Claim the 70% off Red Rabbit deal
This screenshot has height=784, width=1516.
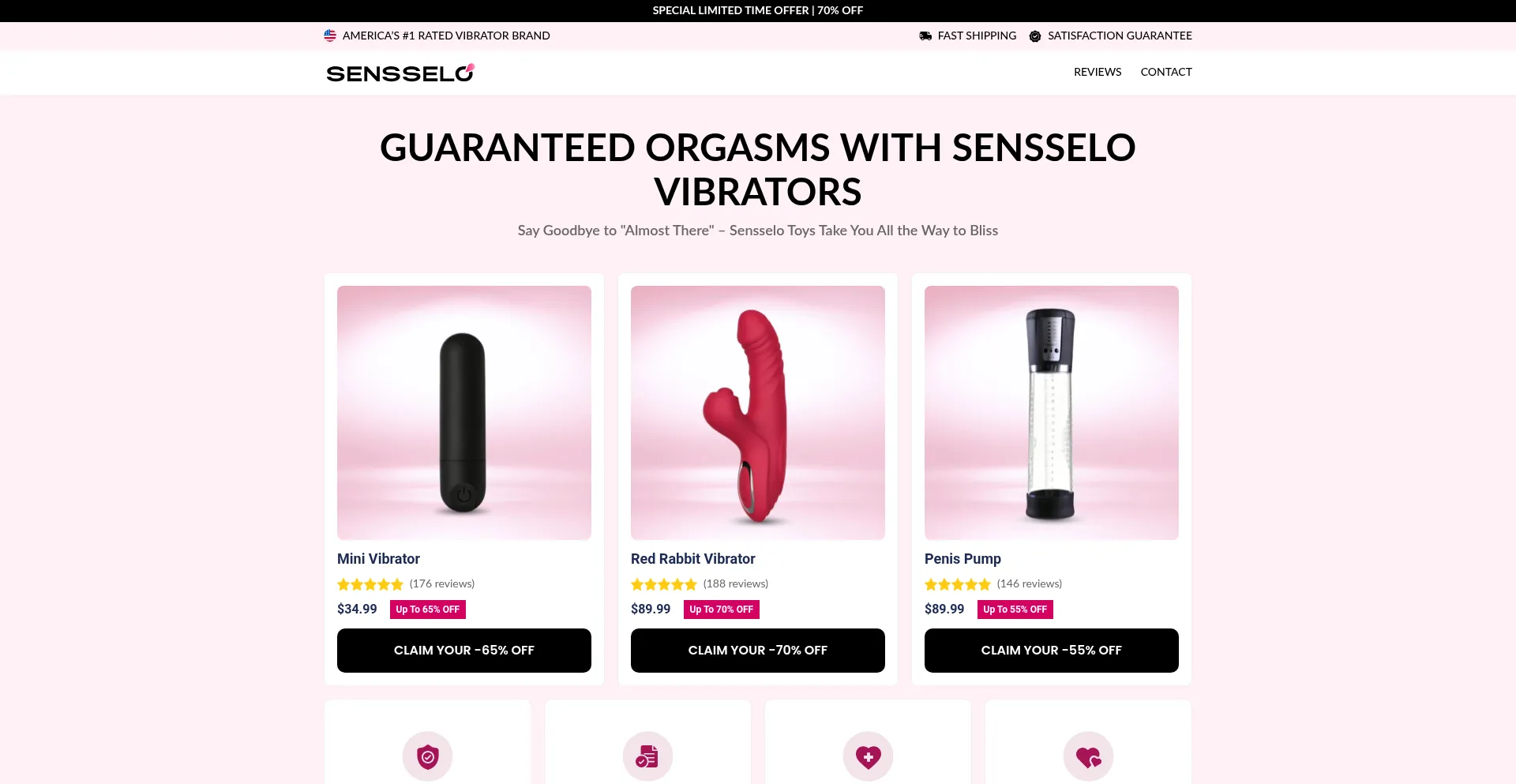click(x=758, y=651)
